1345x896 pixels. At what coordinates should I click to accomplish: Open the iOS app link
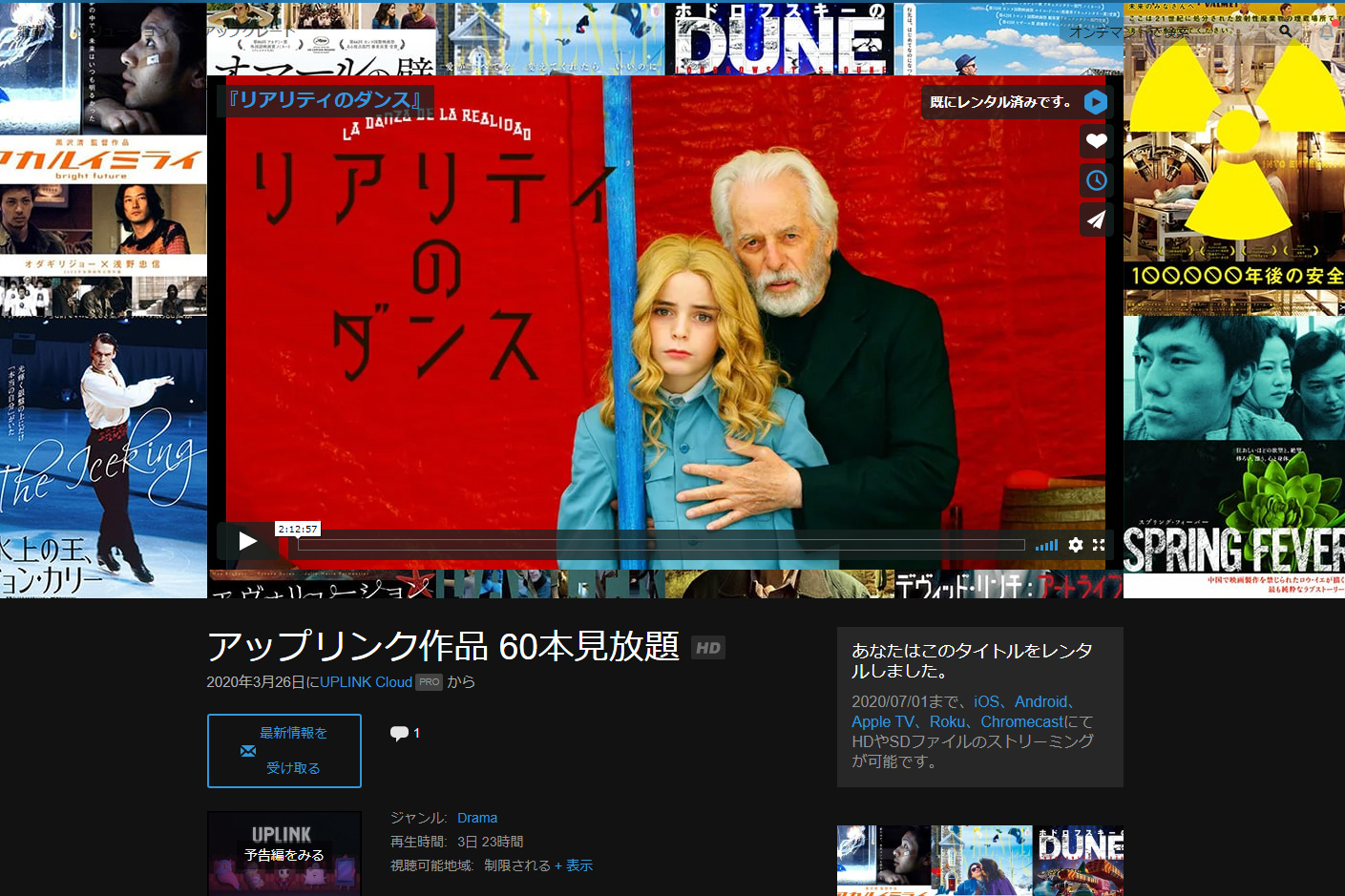pyautogui.click(x=986, y=701)
